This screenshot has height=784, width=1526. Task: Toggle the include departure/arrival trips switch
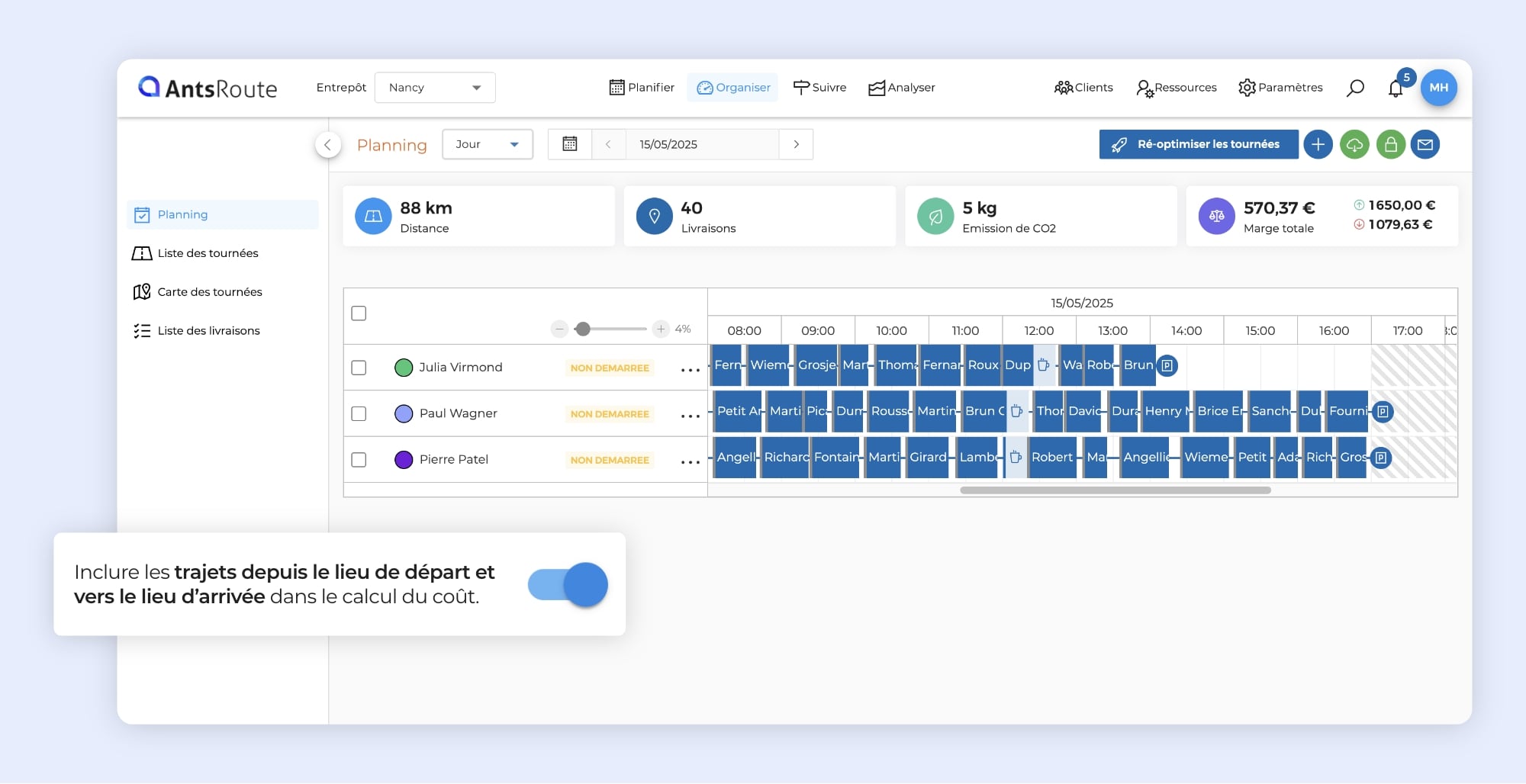[568, 585]
